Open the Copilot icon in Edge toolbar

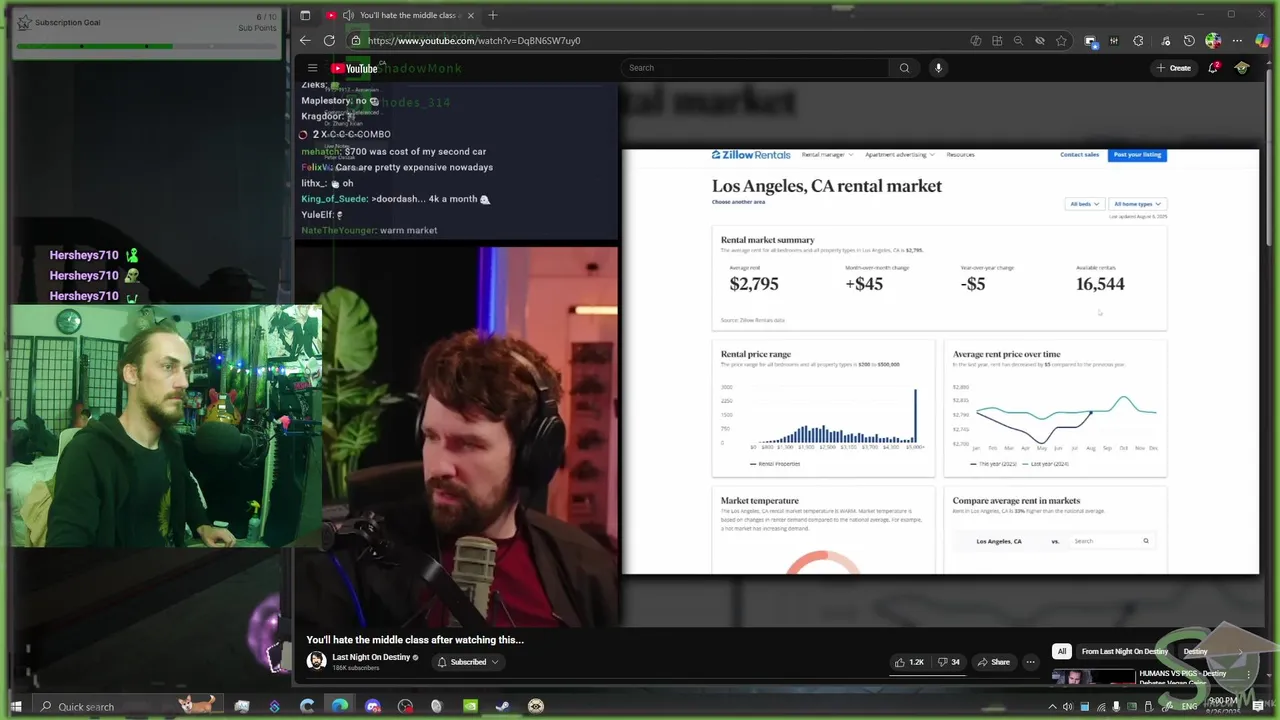coord(1262,41)
